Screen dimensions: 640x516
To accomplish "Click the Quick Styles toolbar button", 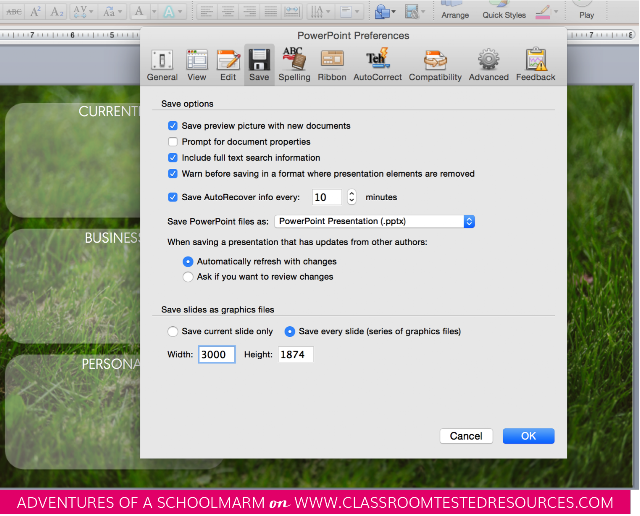I will pyautogui.click(x=504, y=11).
